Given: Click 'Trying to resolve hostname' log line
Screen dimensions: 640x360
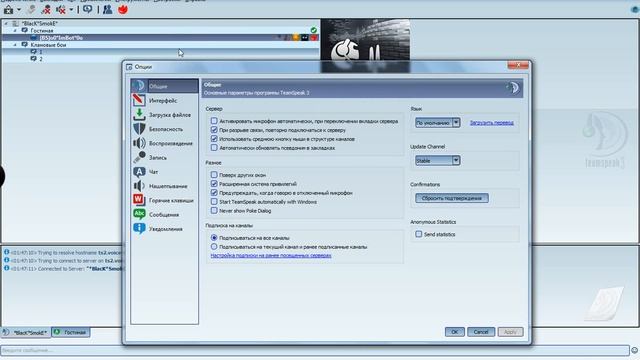Looking at the screenshot, I should click(63, 252).
